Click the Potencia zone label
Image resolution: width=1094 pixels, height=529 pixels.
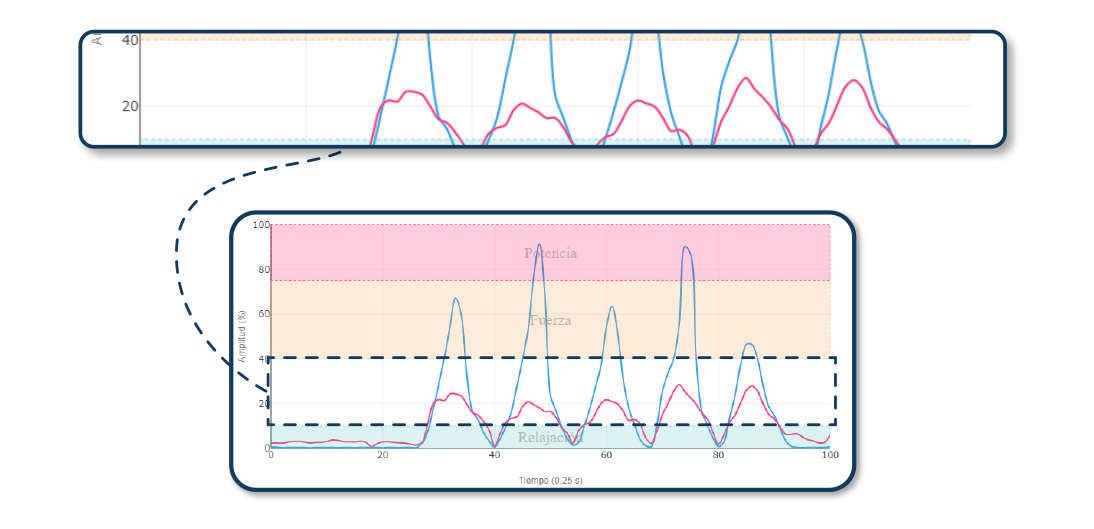click(x=550, y=253)
